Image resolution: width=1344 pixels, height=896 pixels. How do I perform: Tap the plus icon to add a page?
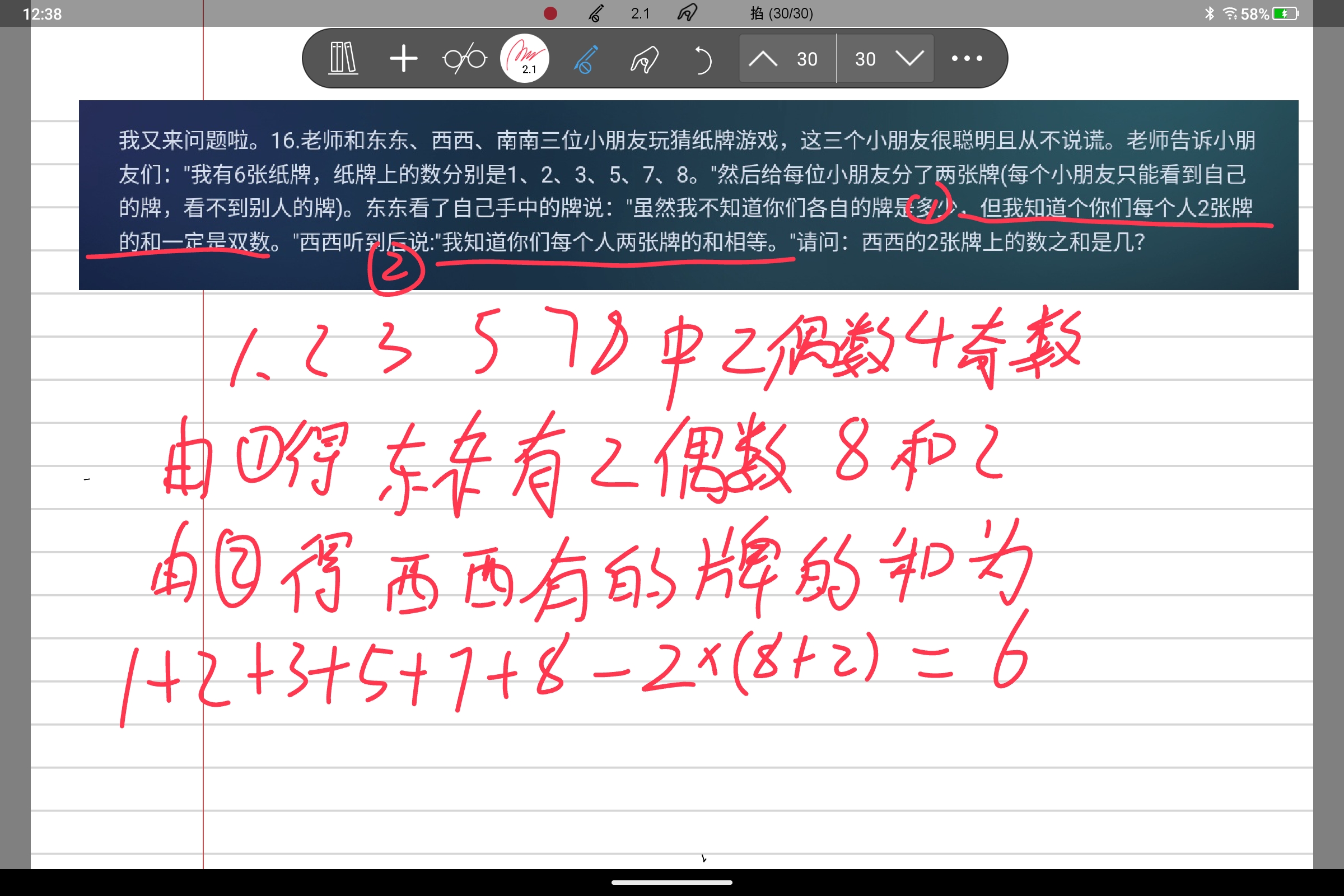click(403, 58)
